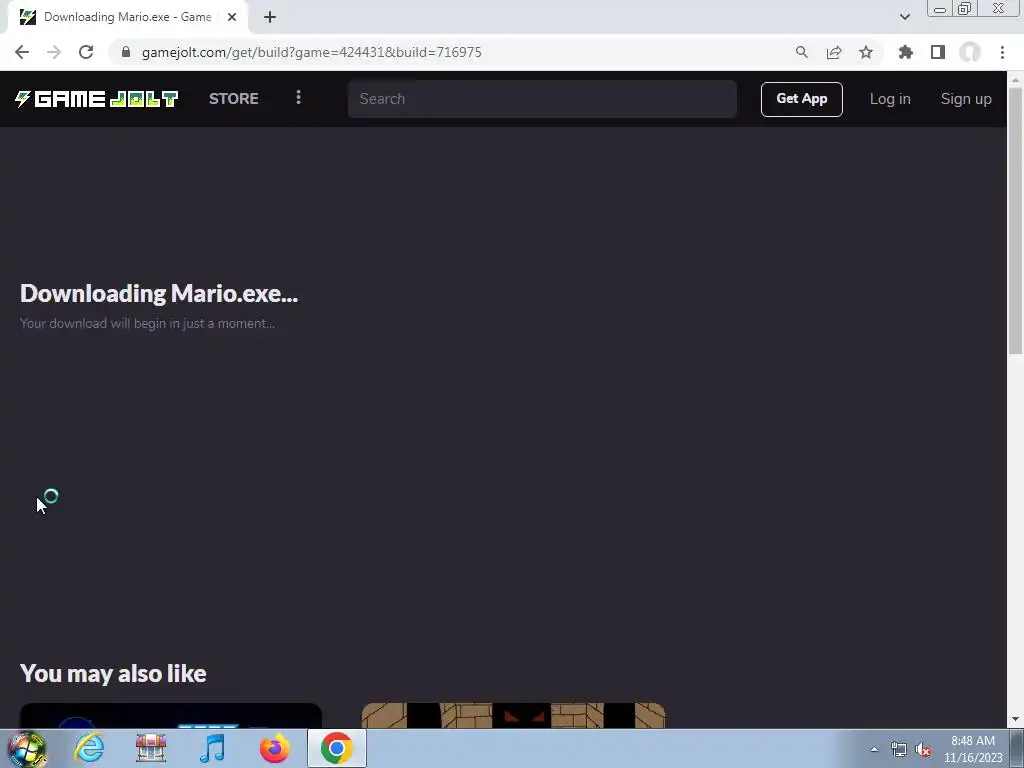Click "Your download will begin" text
This screenshot has height=768, width=1024.
147,323
